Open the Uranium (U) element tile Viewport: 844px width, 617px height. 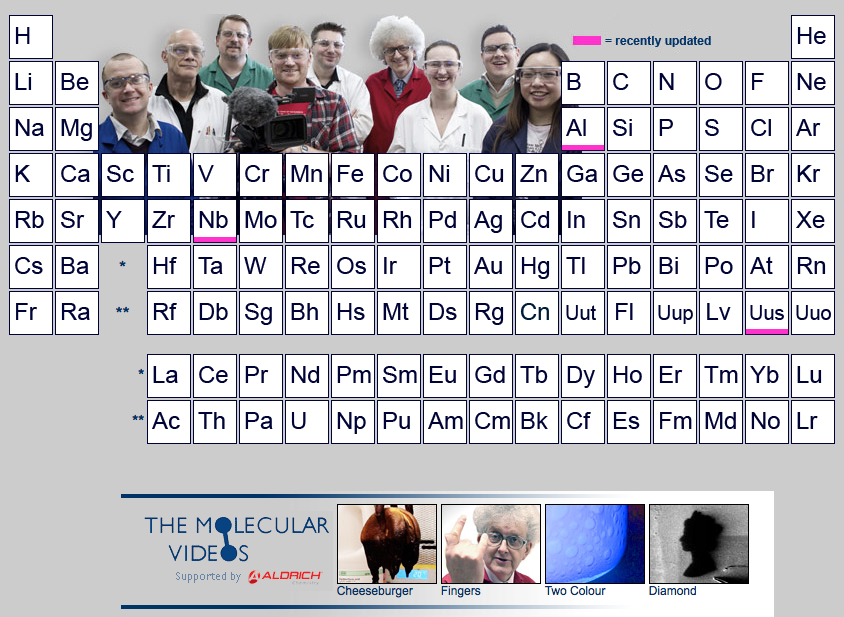[x=305, y=421]
